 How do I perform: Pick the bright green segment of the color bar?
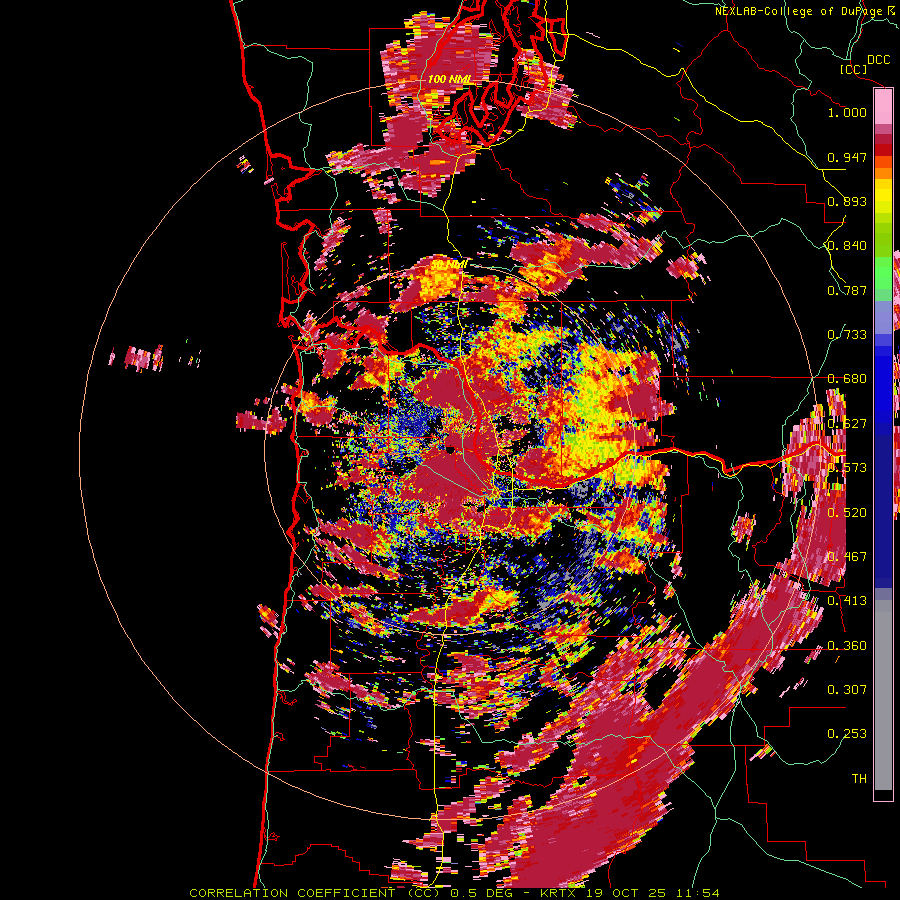click(x=883, y=273)
